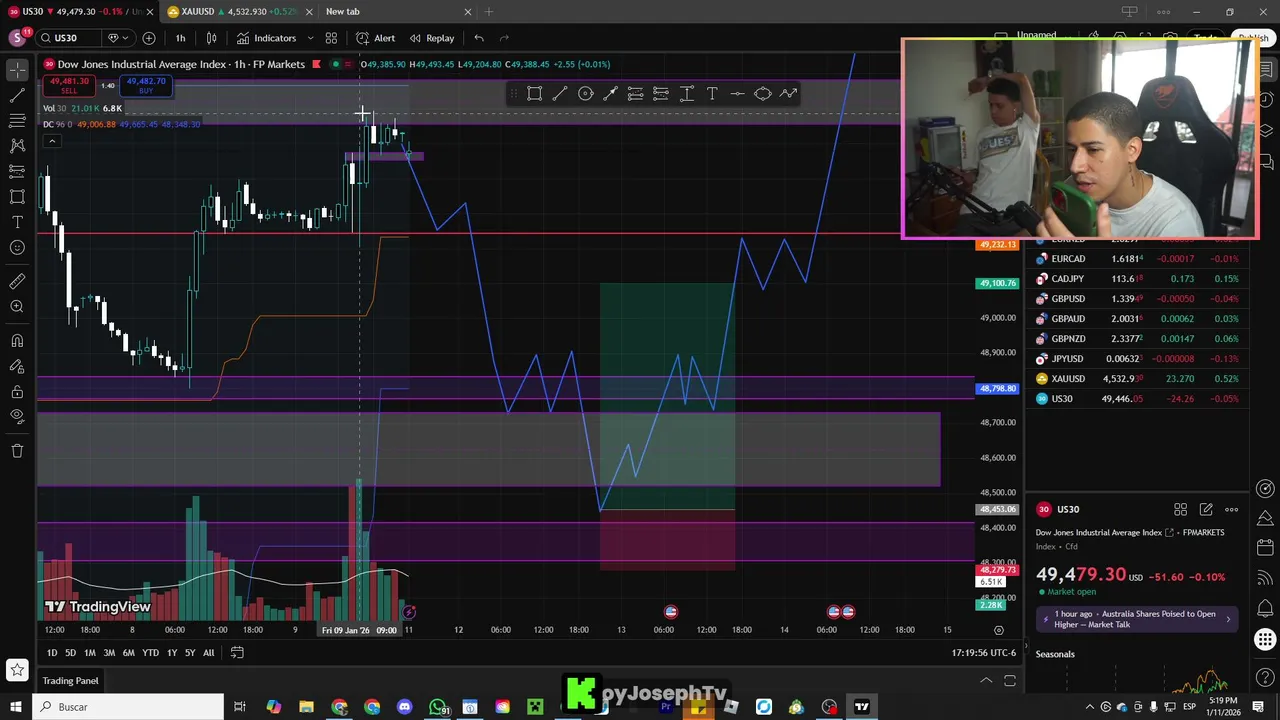This screenshot has width=1280, height=720.
Task: Open the time zone 17:19:56 UTC-6 menu
Action: pyautogui.click(x=983, y=653)
